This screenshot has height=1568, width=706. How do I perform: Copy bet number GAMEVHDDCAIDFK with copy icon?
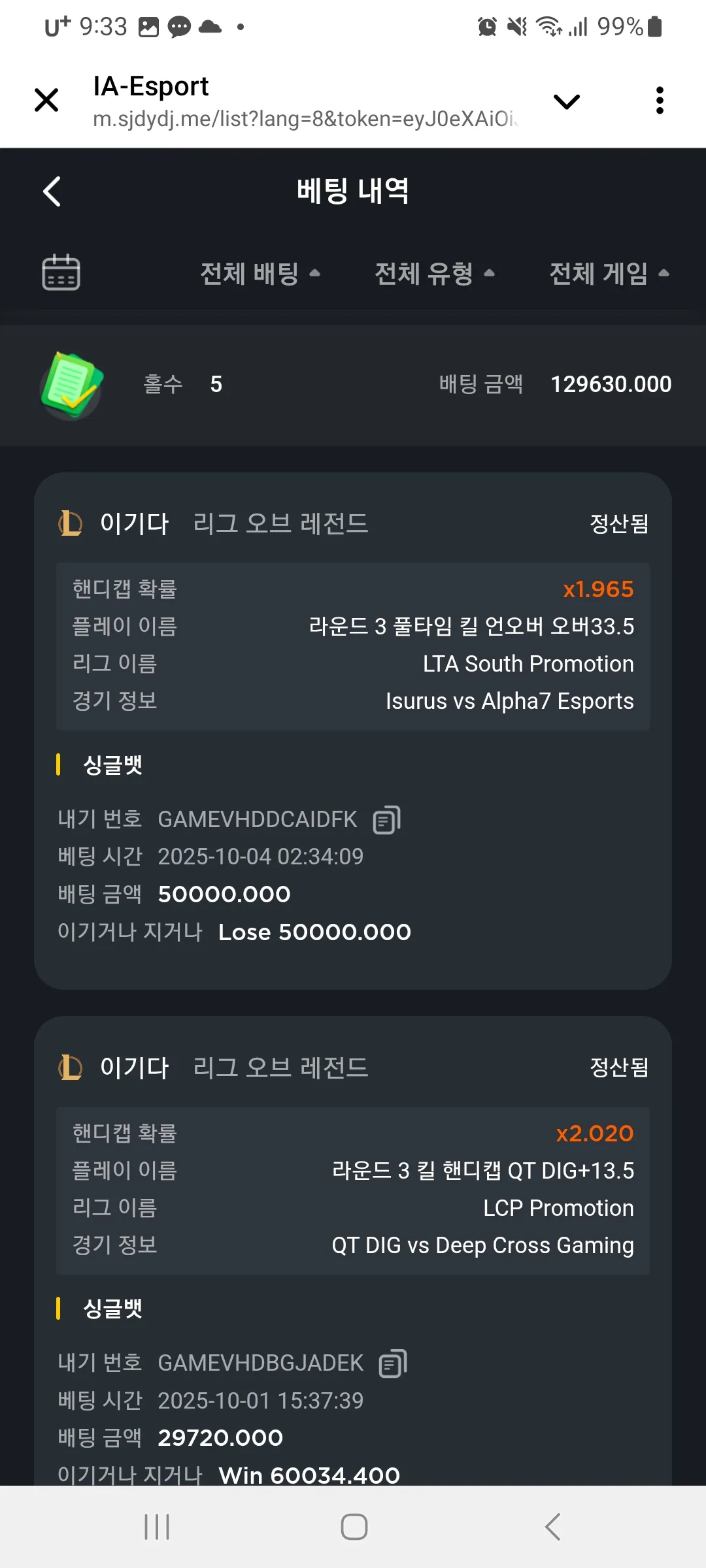point(386,820)
